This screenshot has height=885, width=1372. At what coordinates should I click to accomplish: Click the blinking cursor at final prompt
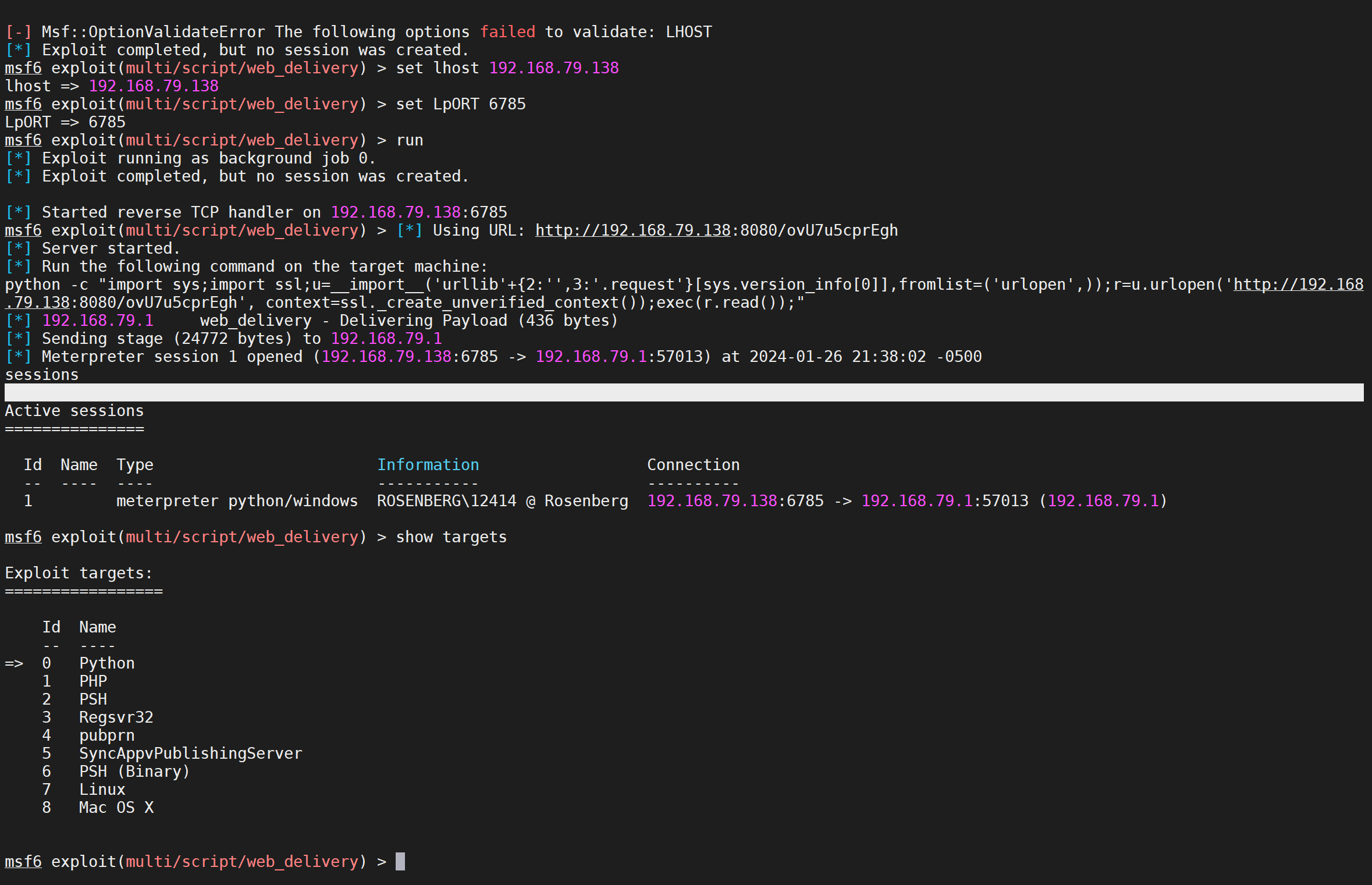coord(400,861)
